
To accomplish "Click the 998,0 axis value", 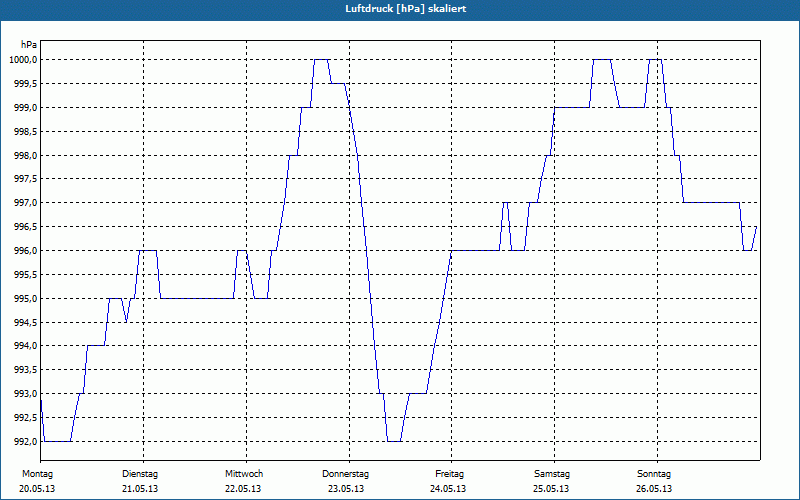I will (25, 156).
